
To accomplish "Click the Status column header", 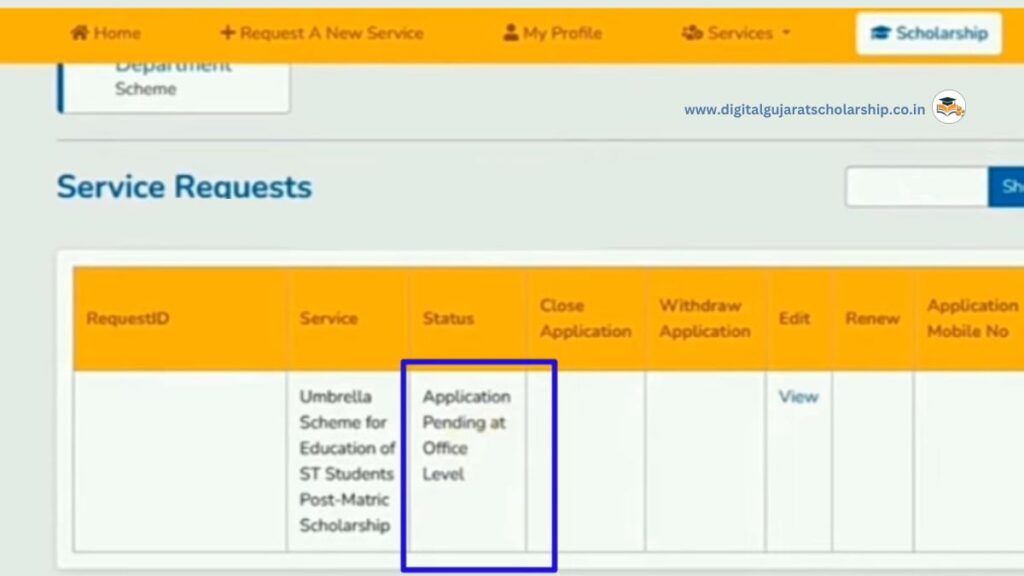I will 447,318.
